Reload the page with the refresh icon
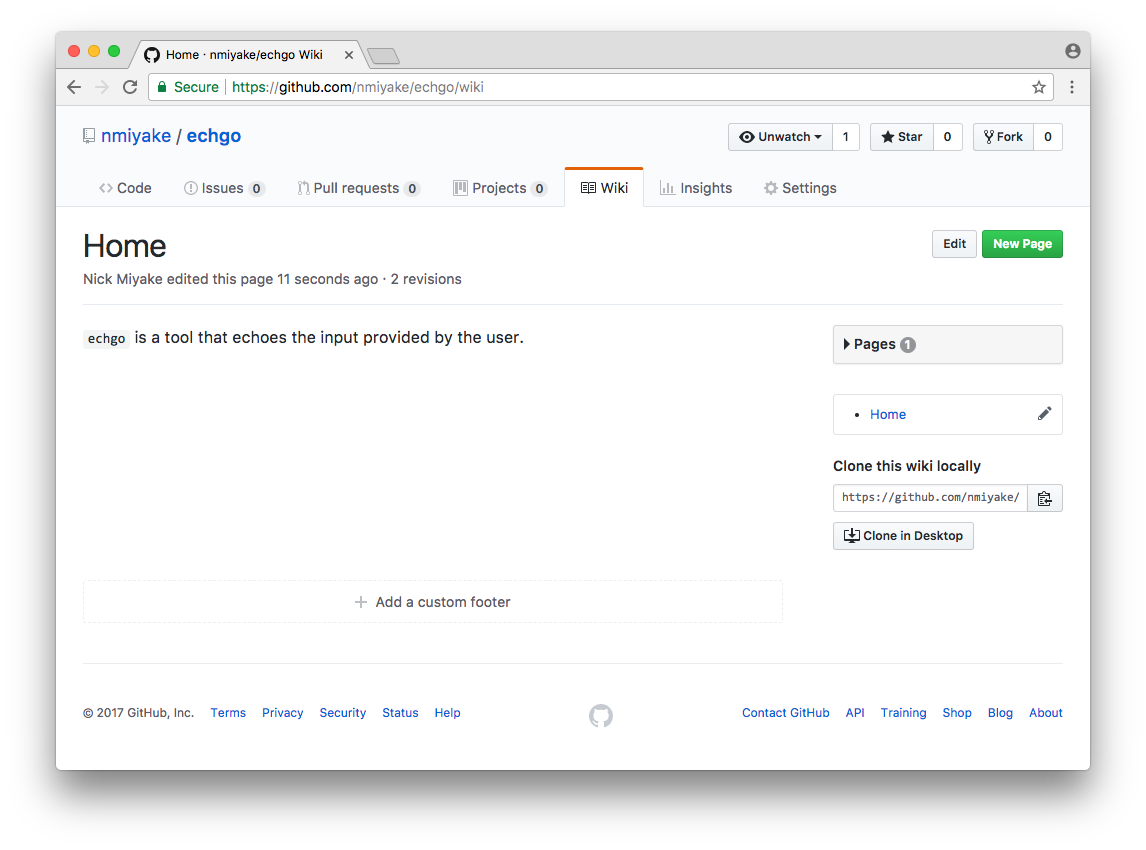This screenshot has height=850, width=1146. [130, 87]
